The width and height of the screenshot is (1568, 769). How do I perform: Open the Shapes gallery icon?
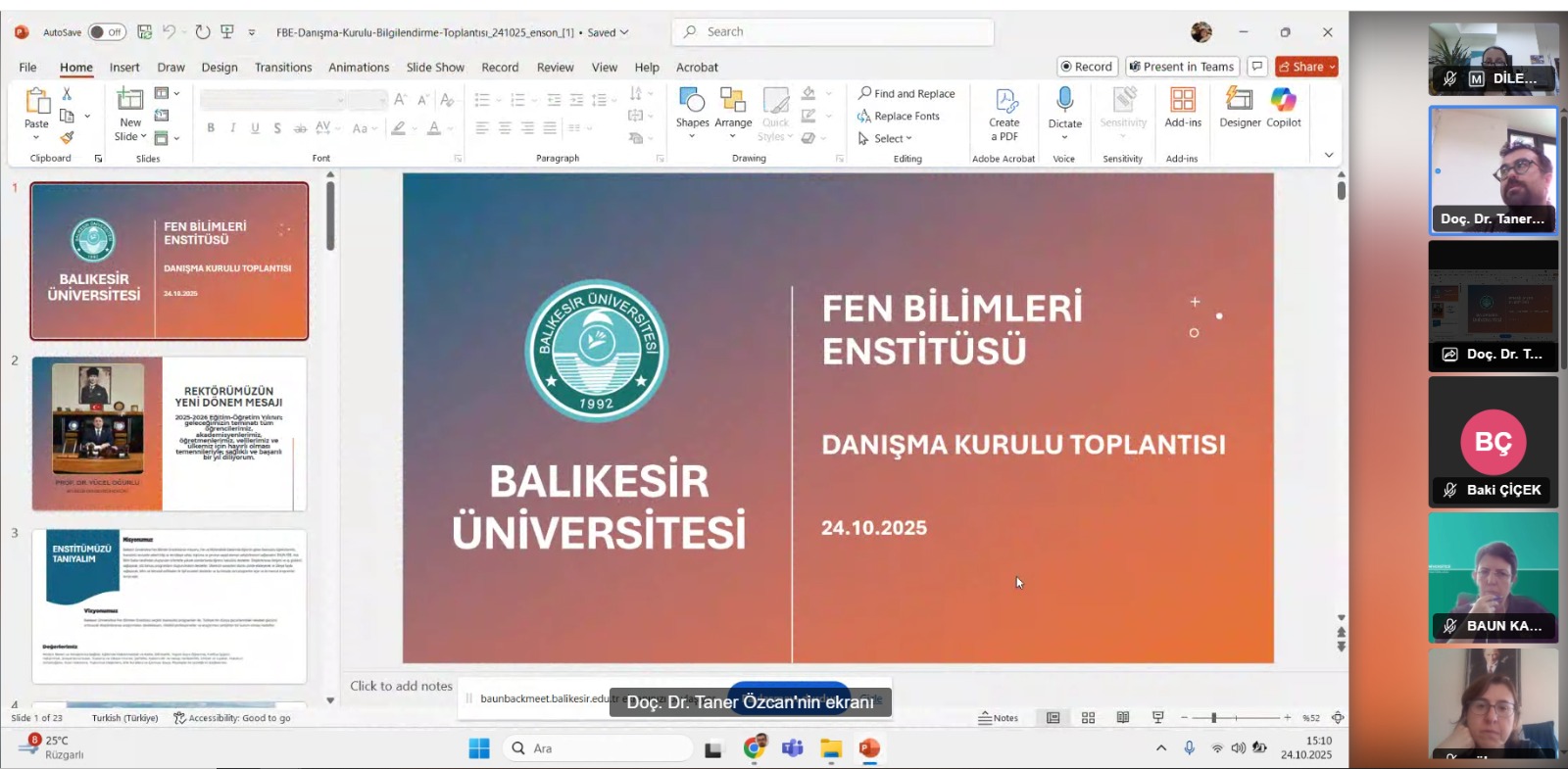click(692, 100)
